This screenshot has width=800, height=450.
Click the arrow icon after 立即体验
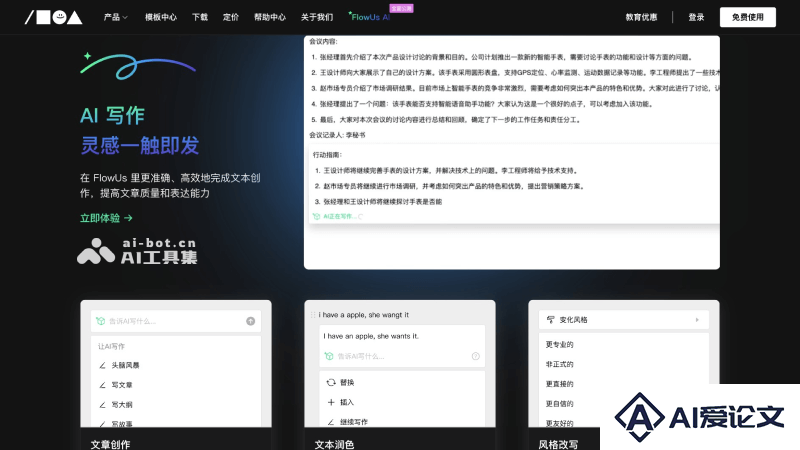(128, 218)
